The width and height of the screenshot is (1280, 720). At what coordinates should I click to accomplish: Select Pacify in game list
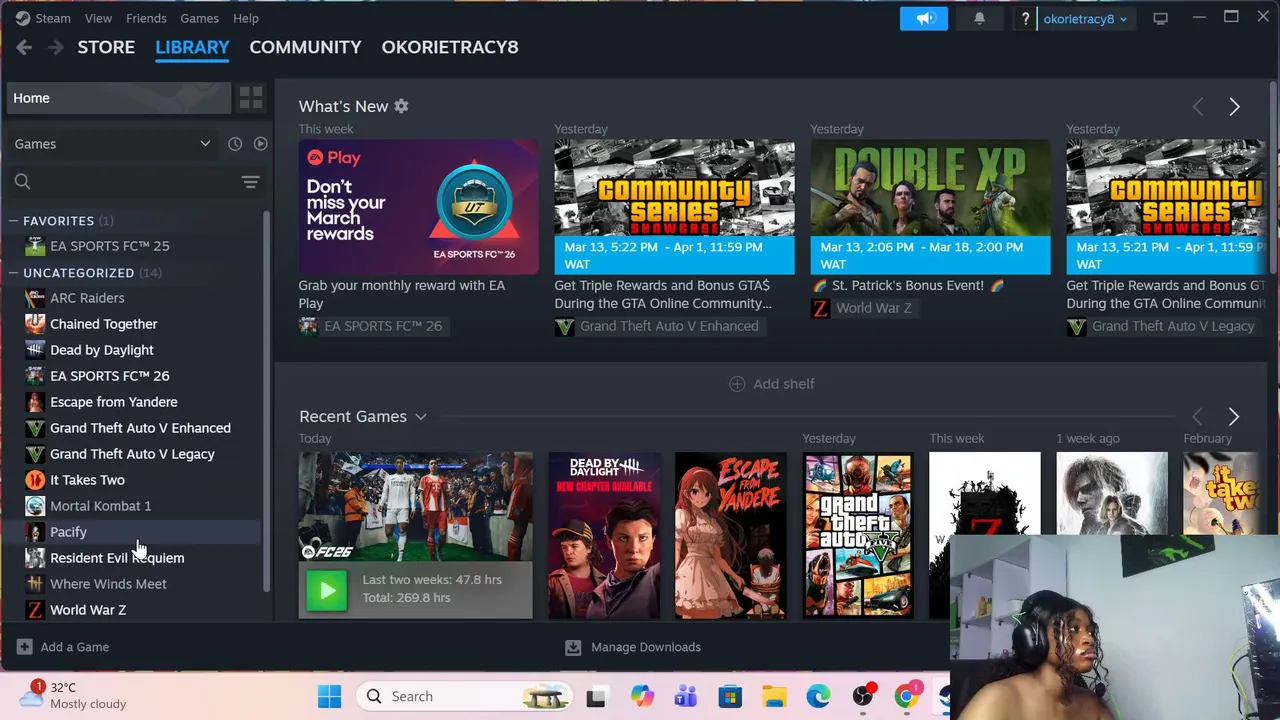click(x=68, y=532)
